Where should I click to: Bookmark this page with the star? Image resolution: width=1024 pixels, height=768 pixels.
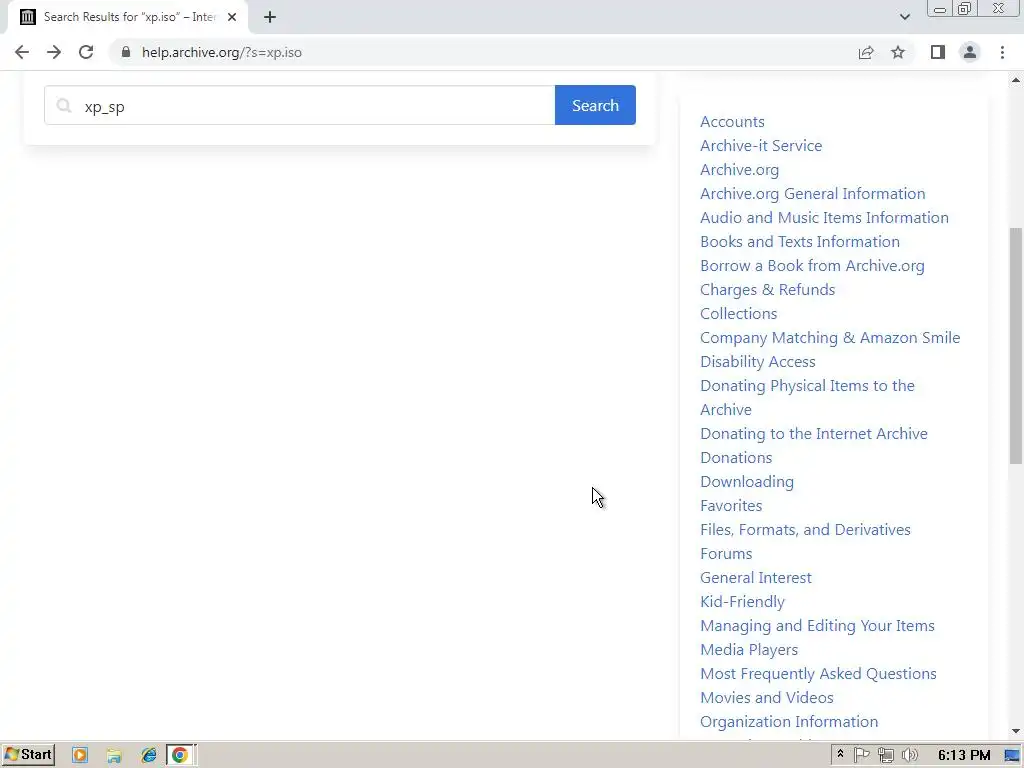point(898,52)
